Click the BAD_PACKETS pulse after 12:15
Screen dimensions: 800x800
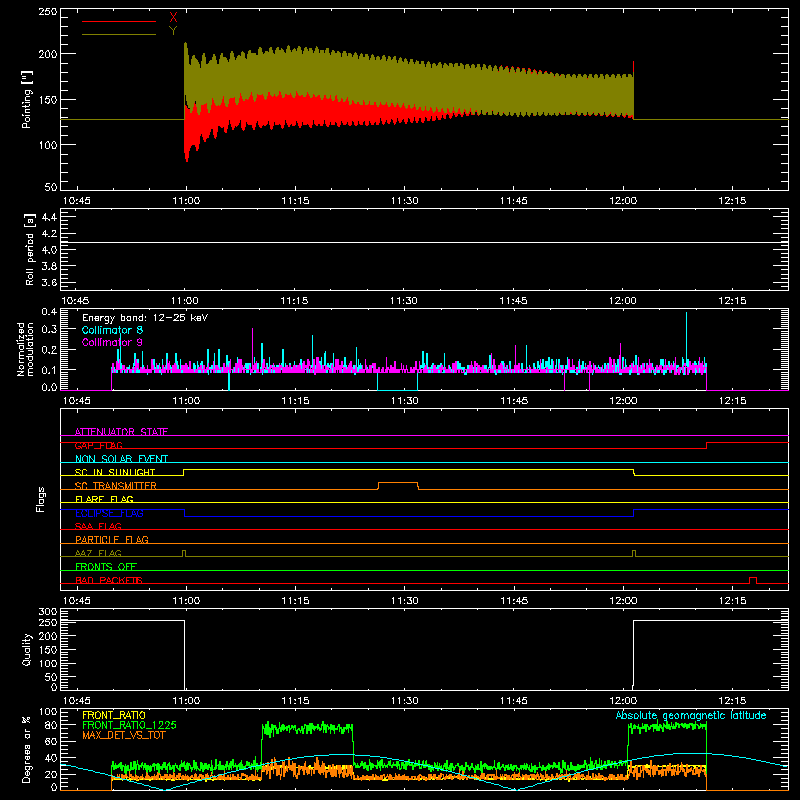[x=753, y=580]
